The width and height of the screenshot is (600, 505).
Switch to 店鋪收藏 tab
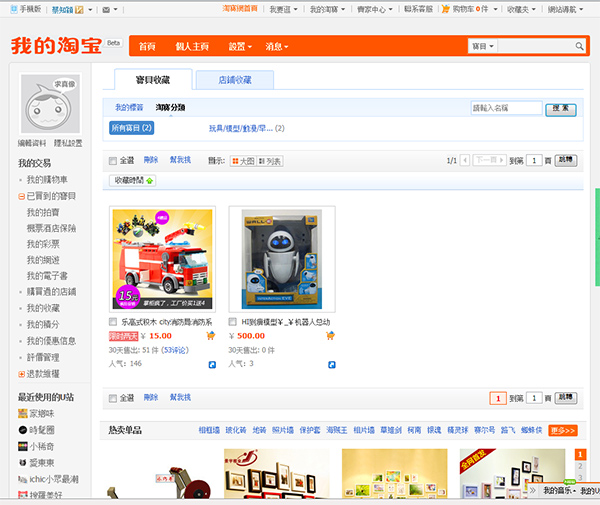point(235,80)
